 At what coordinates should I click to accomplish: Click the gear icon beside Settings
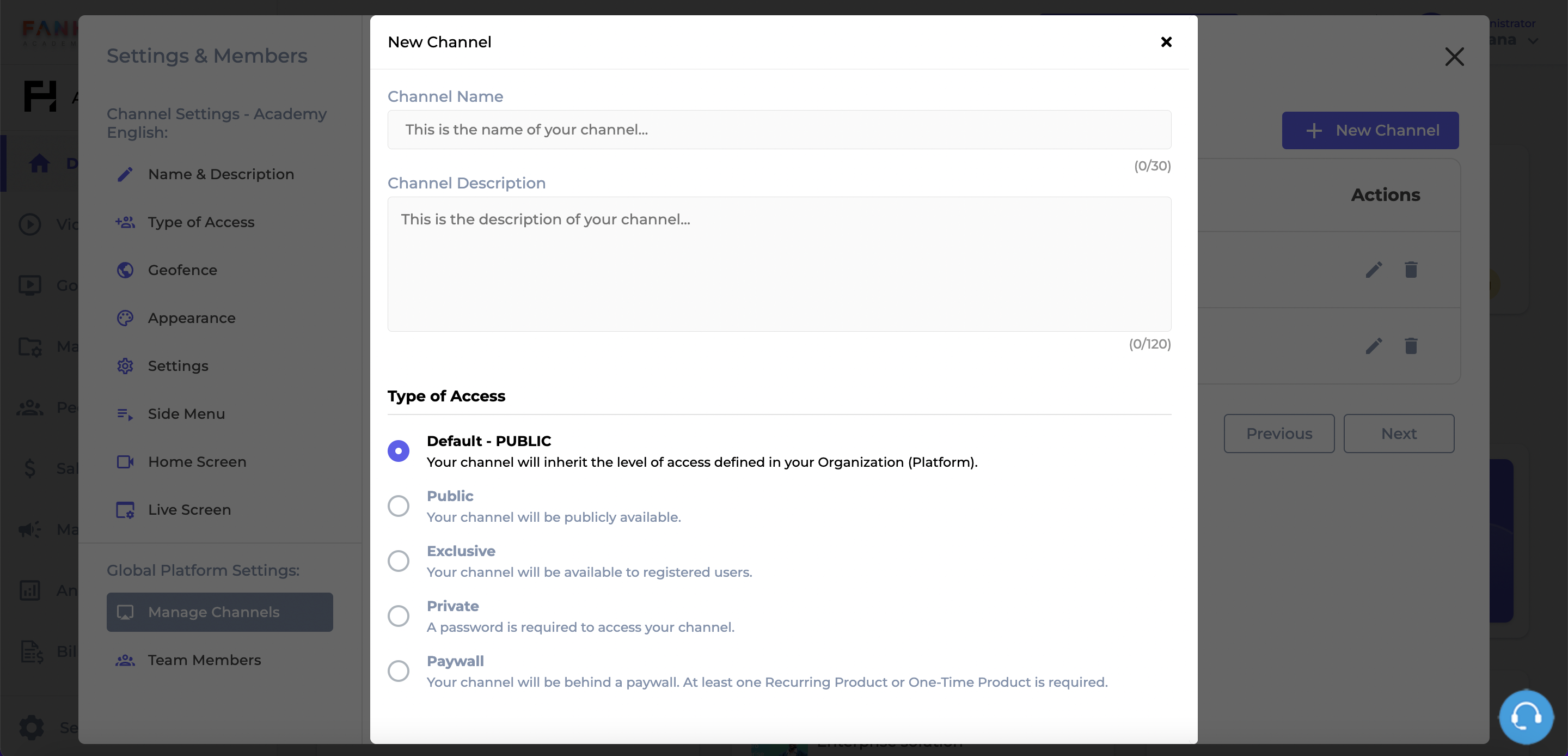(x=125, y=366)
